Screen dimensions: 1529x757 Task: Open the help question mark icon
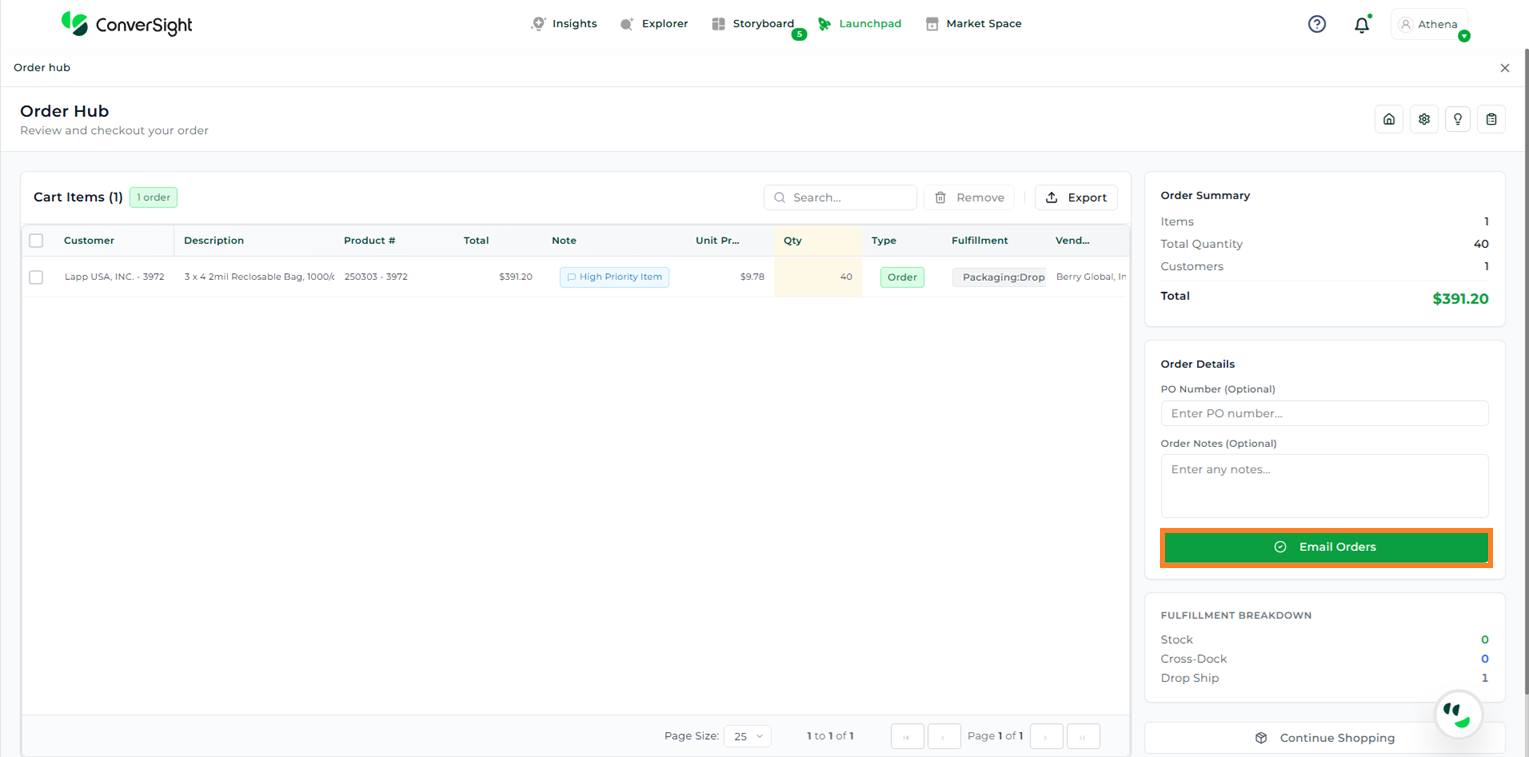pyautogui.click(x=1317, y=24)
